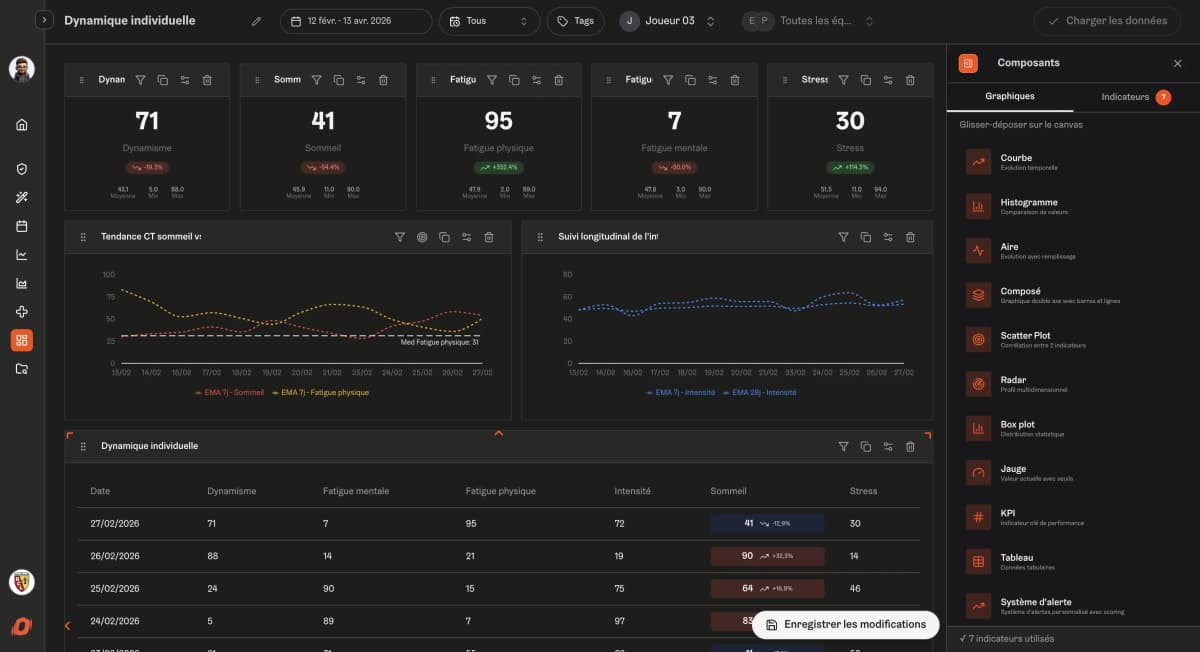Open the highlighted dashboard grid icon in sidebar
Viewport: 1200px width, 652px height.
pos(22,340)
